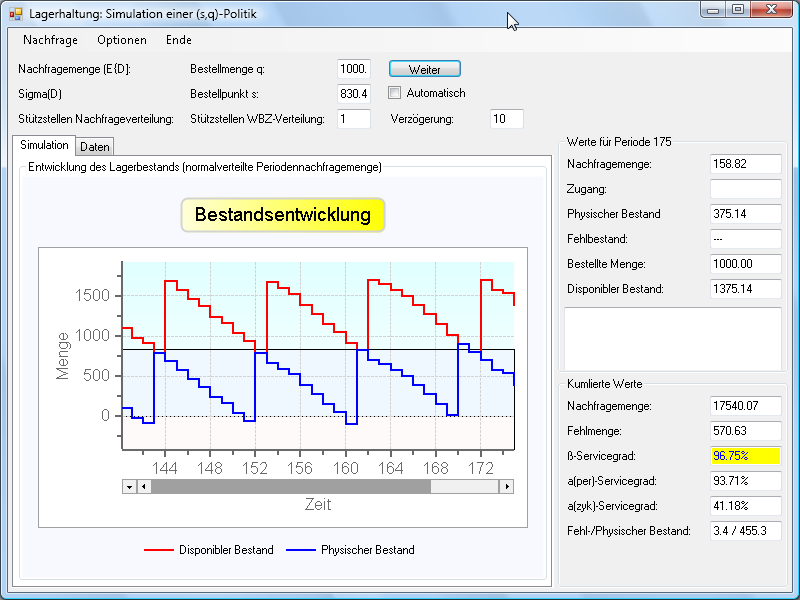
Task: Click the chart scrollbar's right arrow
Action: 507,486
